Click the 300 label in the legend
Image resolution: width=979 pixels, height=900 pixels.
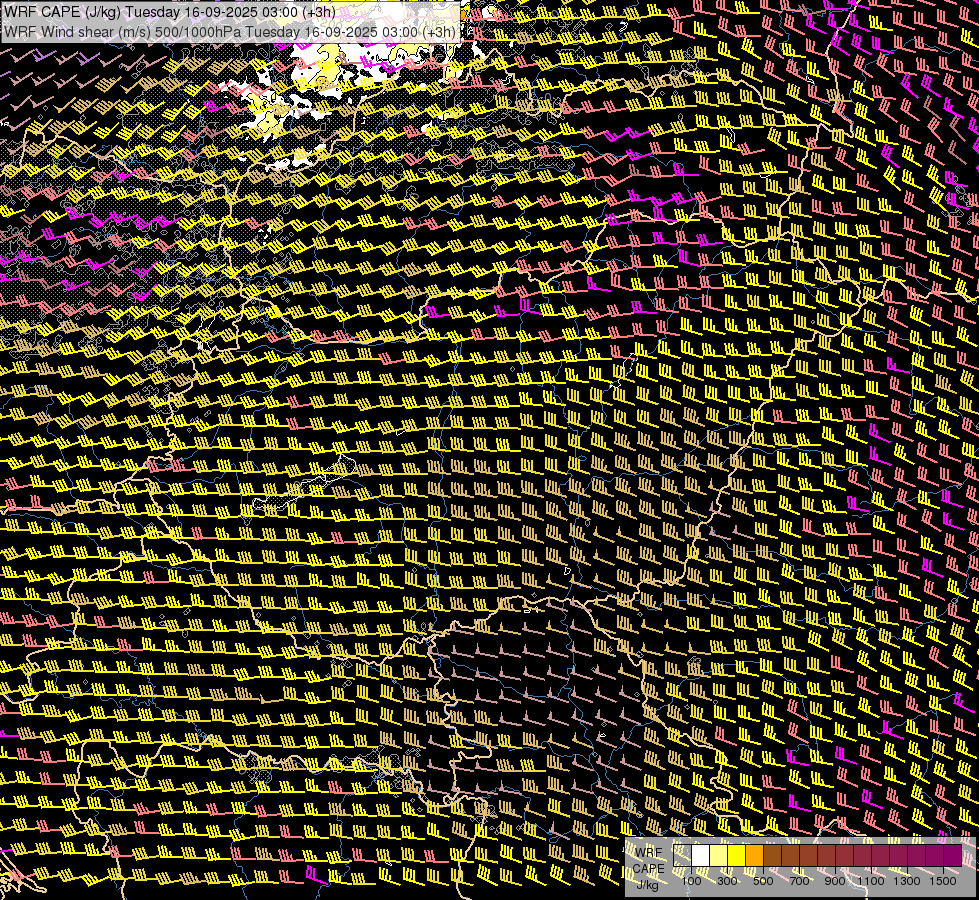pyautogui.click(x=727, y=881)
